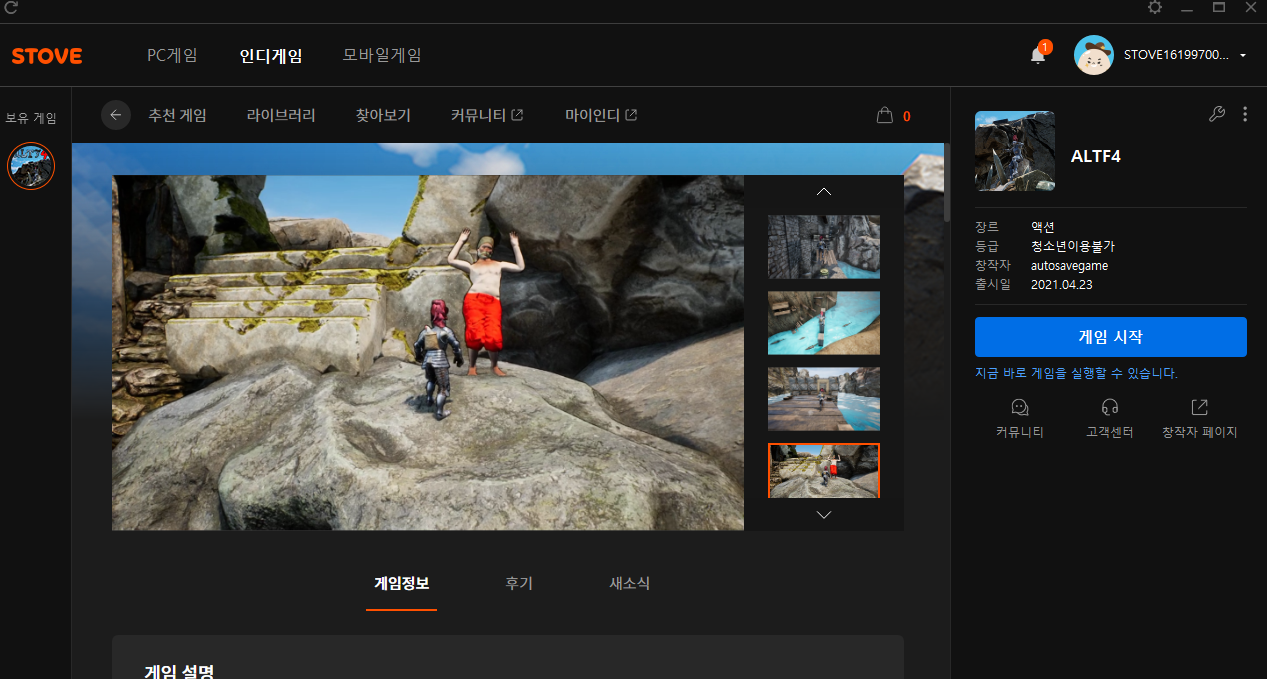This screenshot has width=1267, height=679.
Task: Click the owned ALTF4 game avatar in sidebar
Action: coord(31,166)
